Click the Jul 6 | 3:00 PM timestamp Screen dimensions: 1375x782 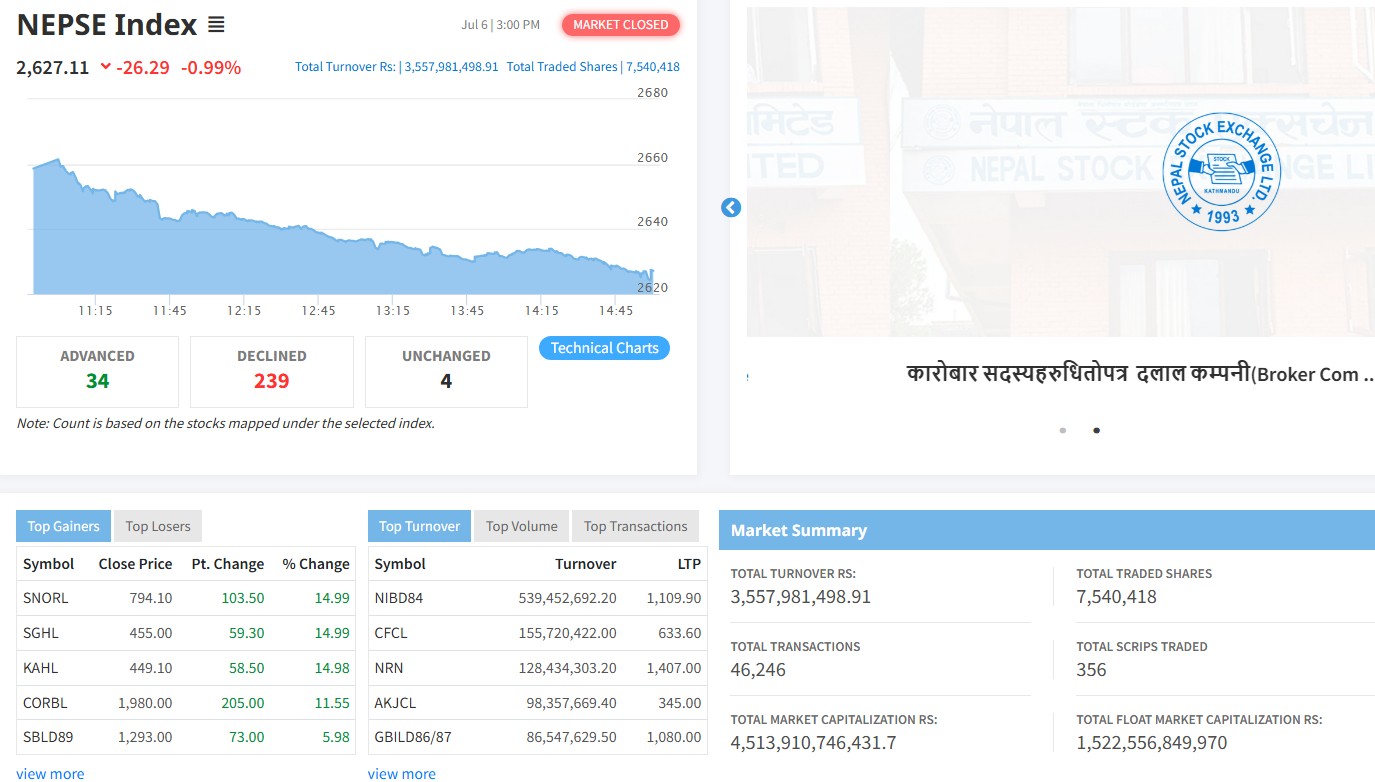coord(501,25)
